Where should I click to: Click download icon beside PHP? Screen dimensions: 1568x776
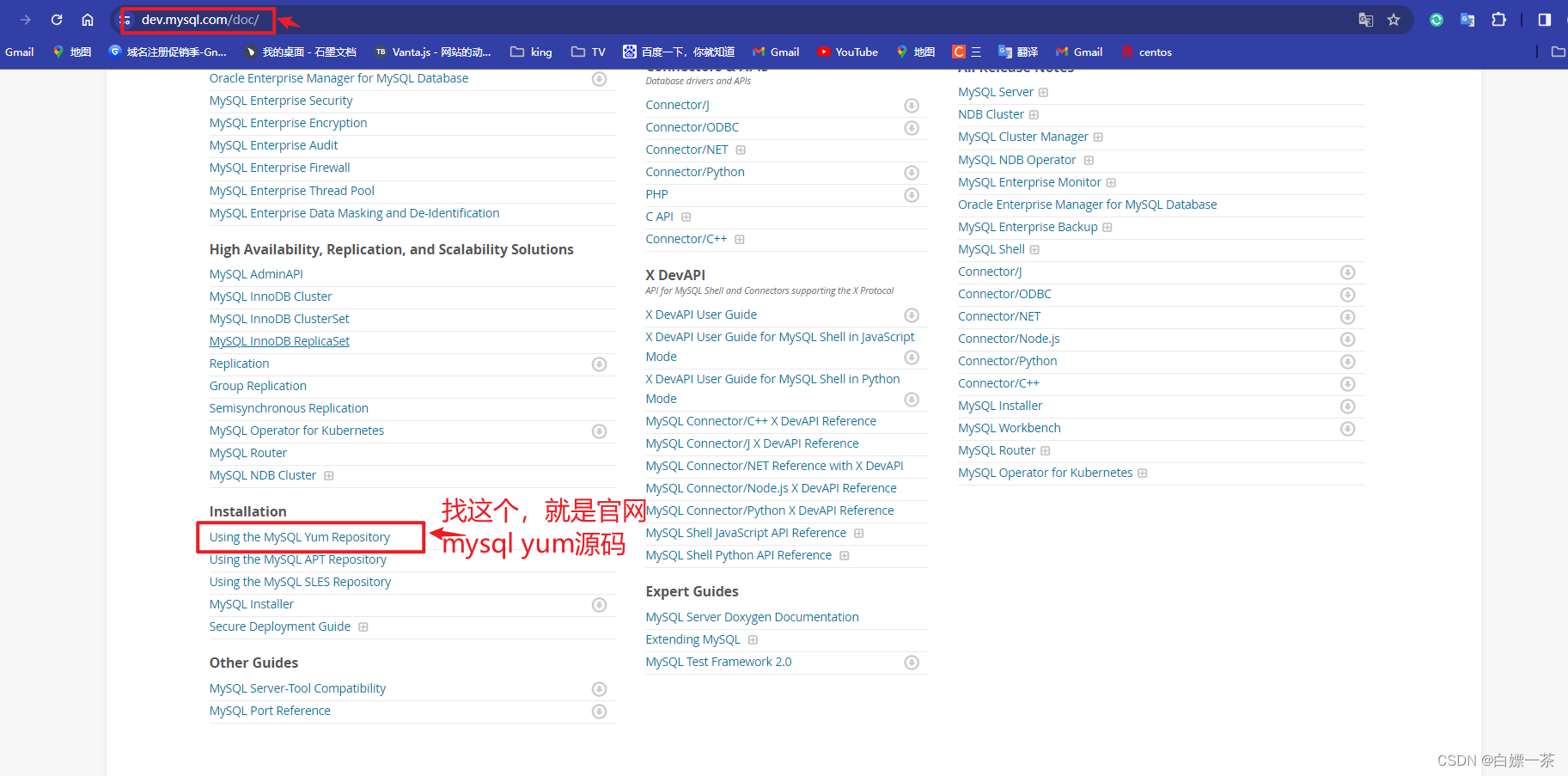(x=912, y=195)
